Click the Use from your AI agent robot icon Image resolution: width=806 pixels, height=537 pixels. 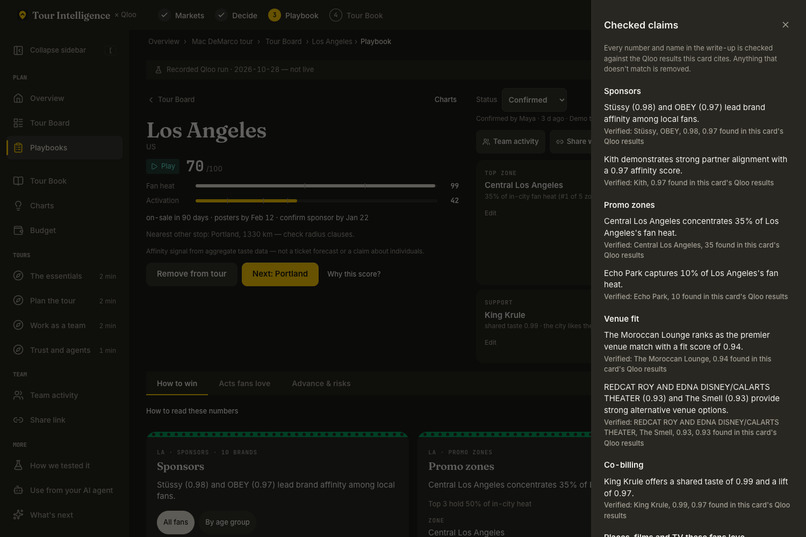pos(19,490)
